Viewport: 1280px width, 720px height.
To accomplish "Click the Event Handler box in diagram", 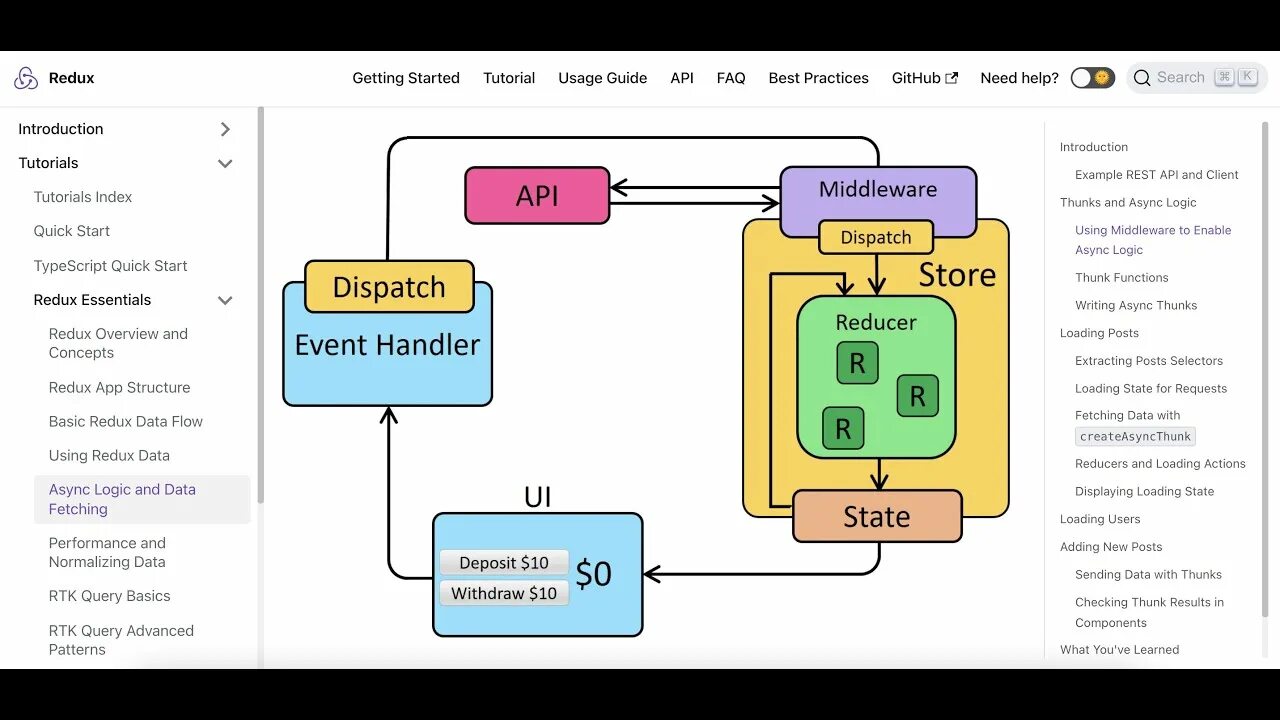I will coord(388,345).
